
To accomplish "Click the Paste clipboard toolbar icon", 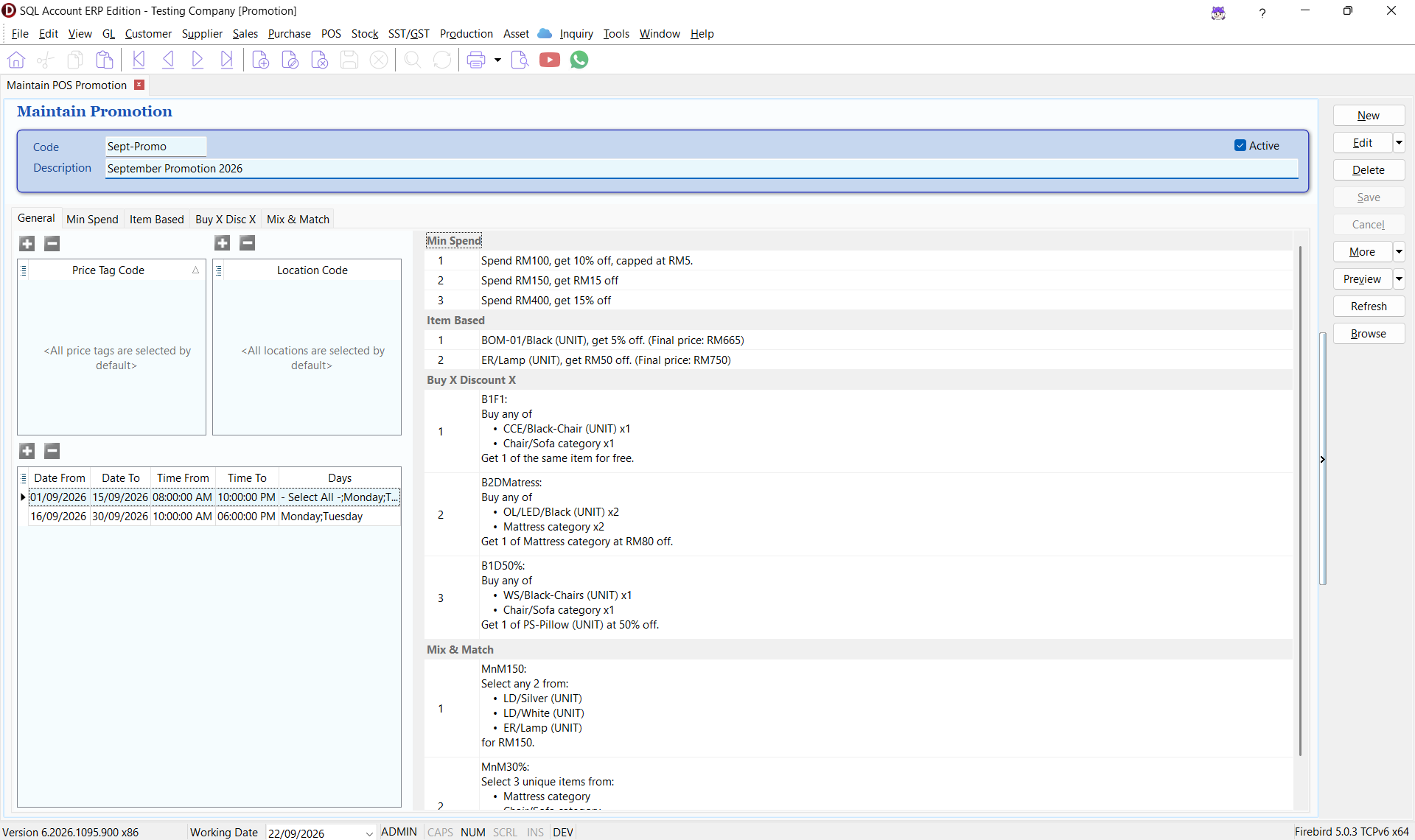I will 105,60.
